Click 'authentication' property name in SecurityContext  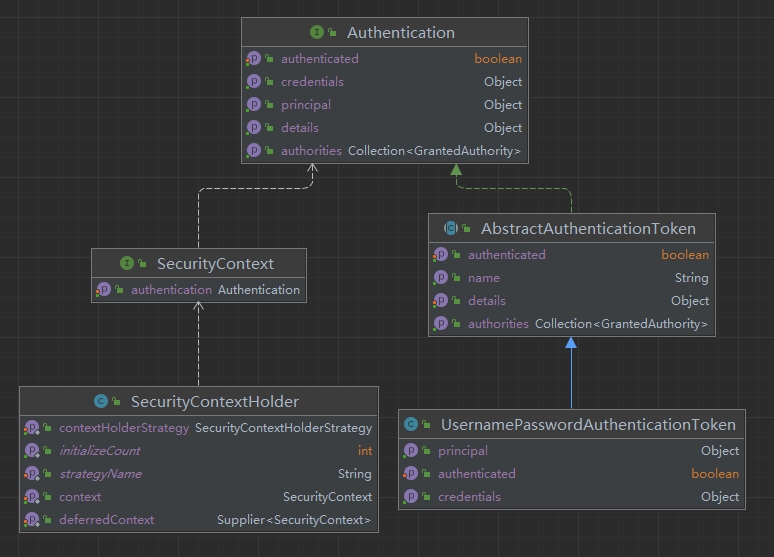171,290
